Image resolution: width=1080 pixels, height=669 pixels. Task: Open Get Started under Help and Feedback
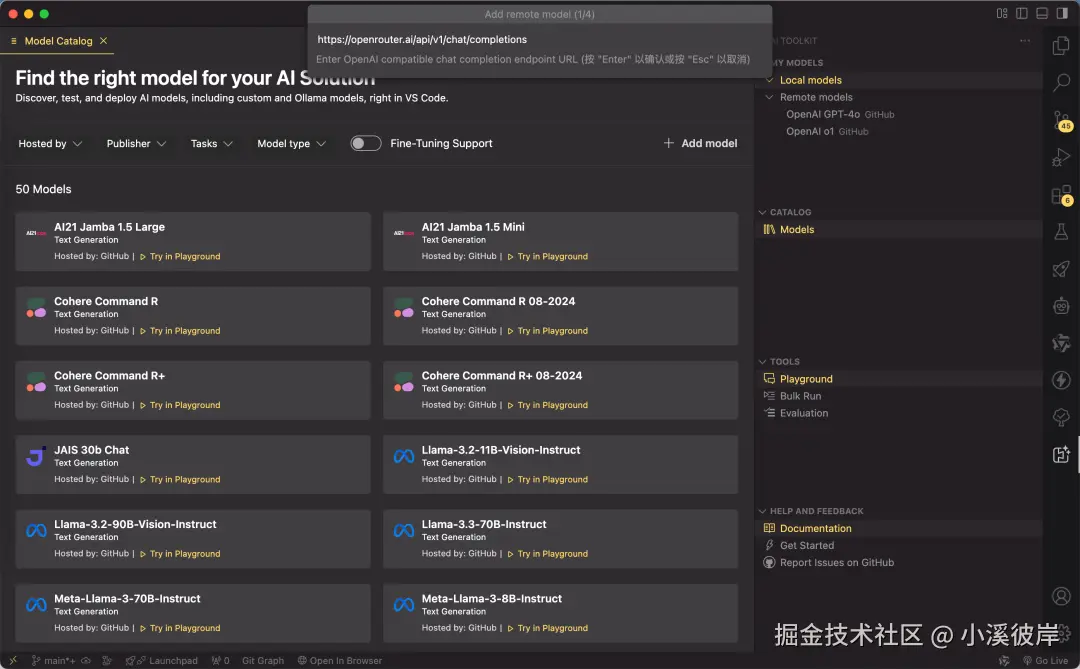coord(898,546)
